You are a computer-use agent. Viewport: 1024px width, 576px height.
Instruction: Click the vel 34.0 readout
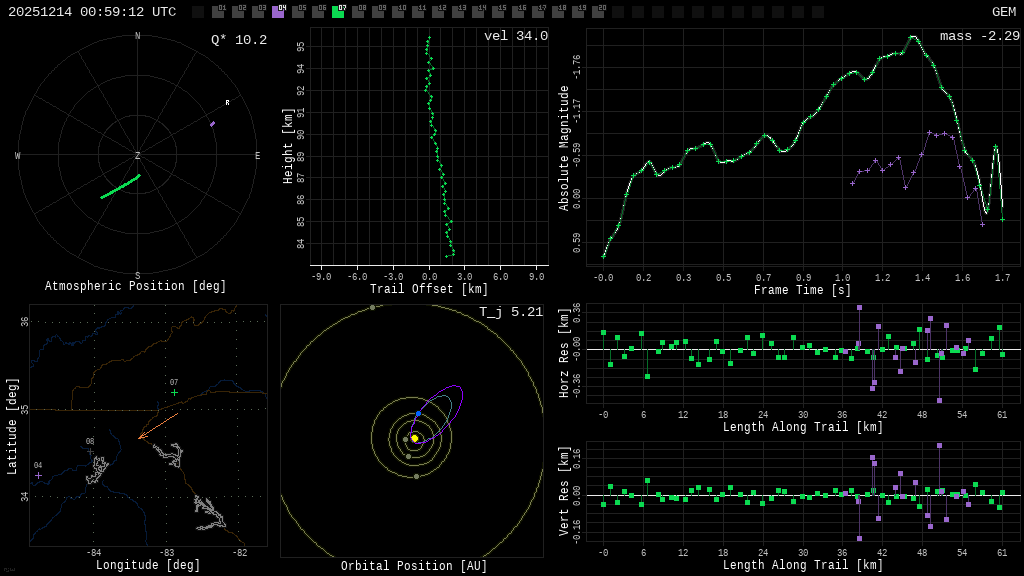[x=515, y=36]
